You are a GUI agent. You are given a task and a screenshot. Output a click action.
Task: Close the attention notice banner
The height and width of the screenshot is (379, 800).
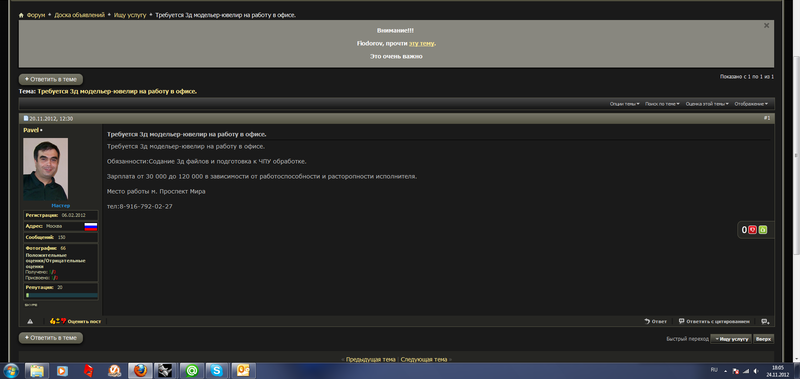pyautogui.click(x=766, y=26)
